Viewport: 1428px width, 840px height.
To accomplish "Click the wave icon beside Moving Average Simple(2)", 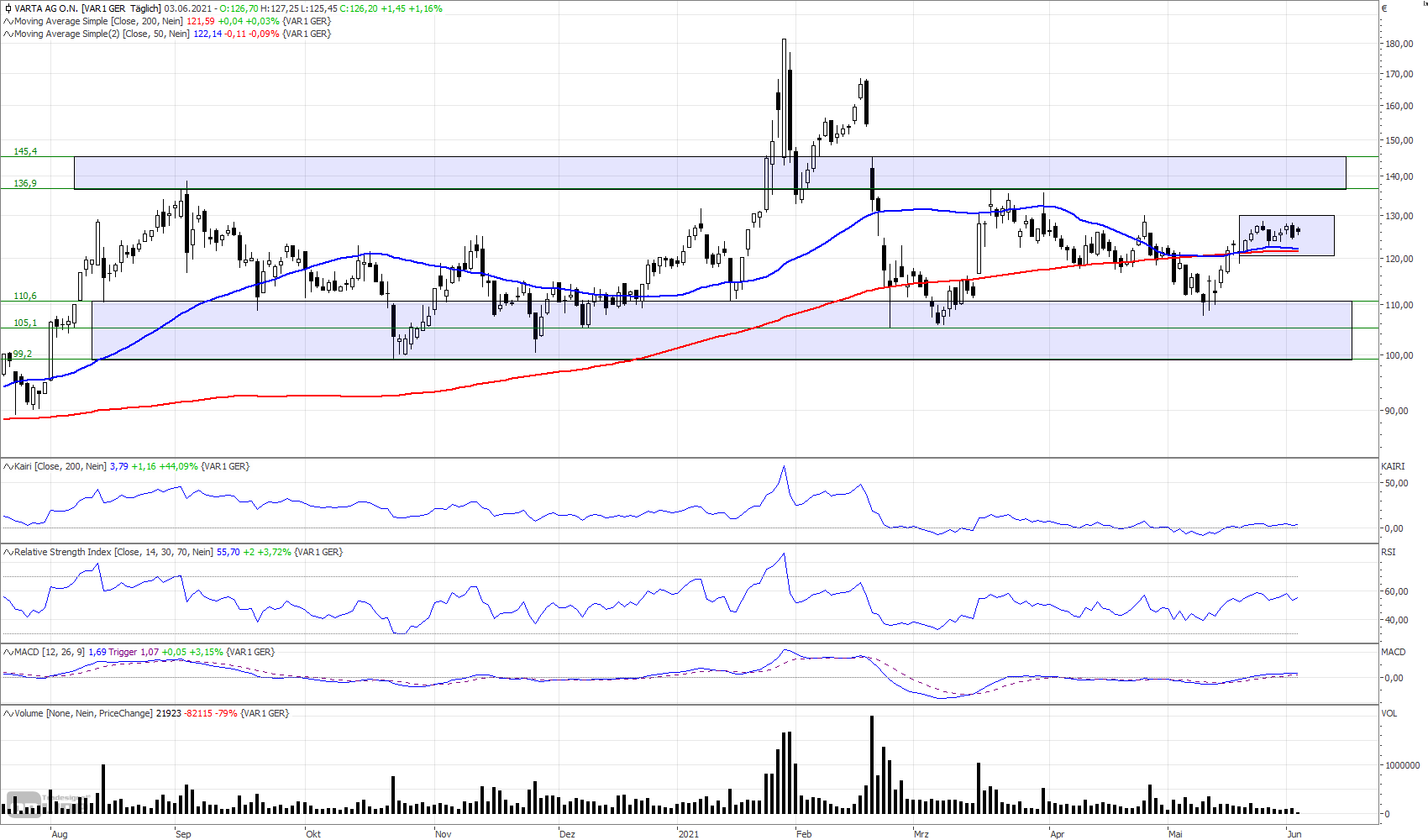I will pos(8,34).
